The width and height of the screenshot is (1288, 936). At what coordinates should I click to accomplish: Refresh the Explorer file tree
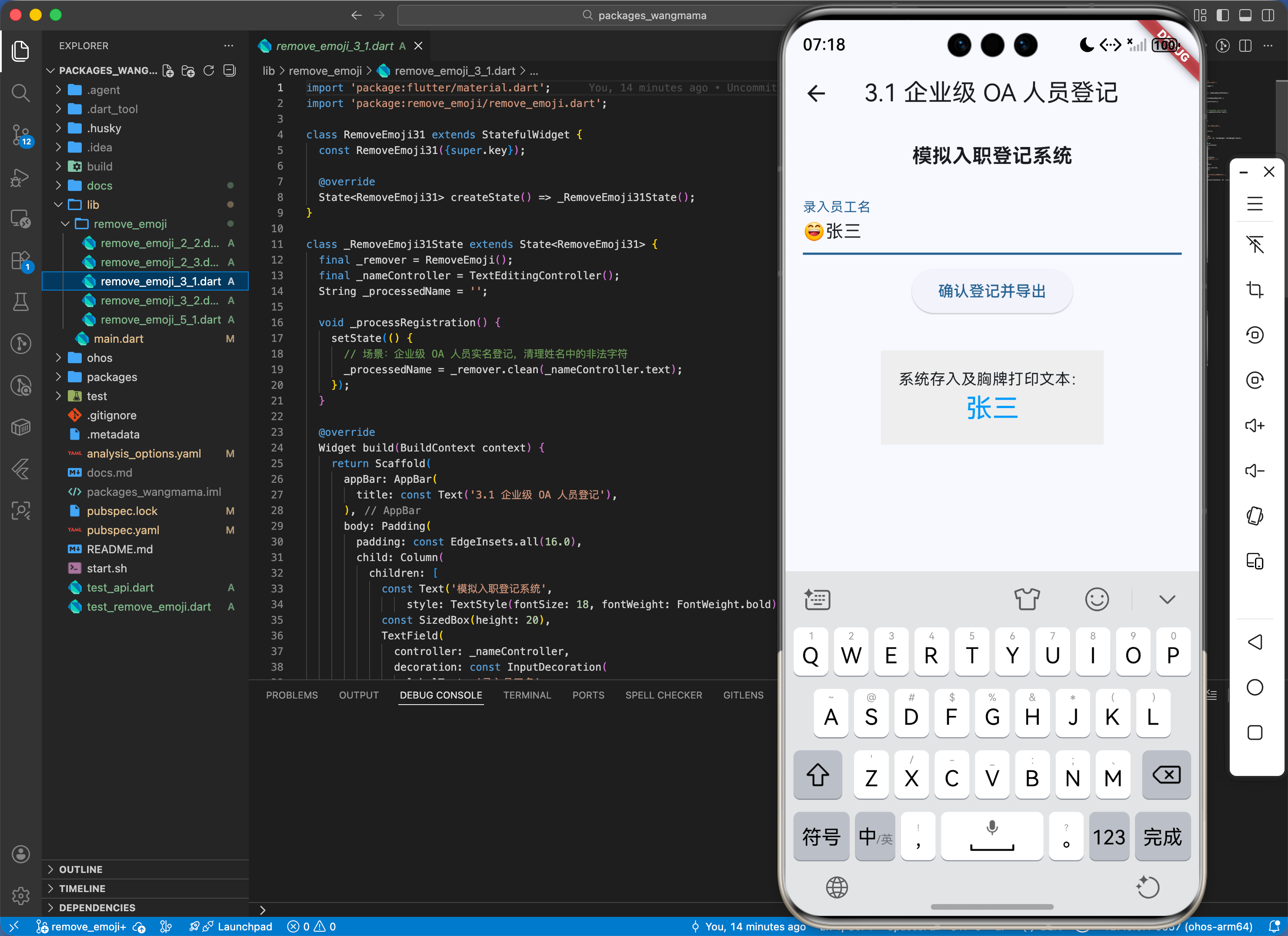tap(209, 70)
